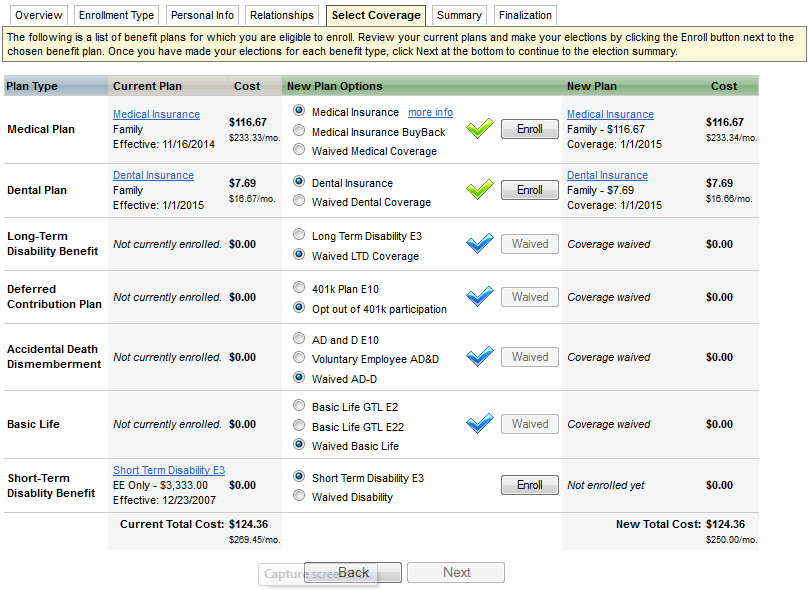
Task: Click Enroll button for Short-Term Disability
Action: (529, 485)
